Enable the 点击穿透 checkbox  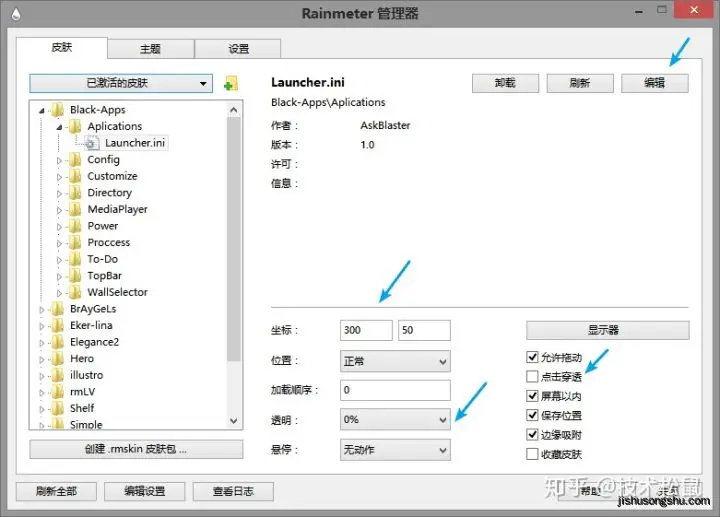tap(532, 377)
